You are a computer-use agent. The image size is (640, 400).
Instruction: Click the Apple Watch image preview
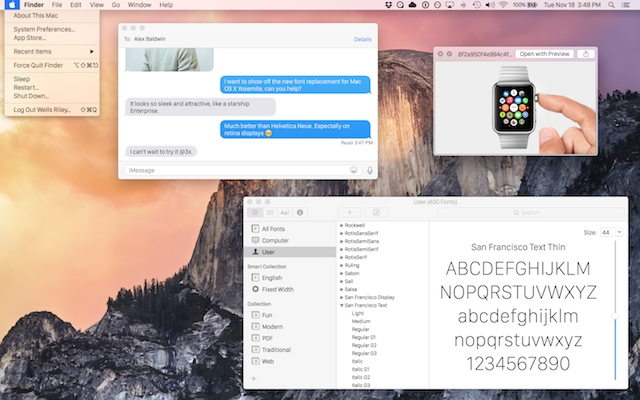coord(516,108)
